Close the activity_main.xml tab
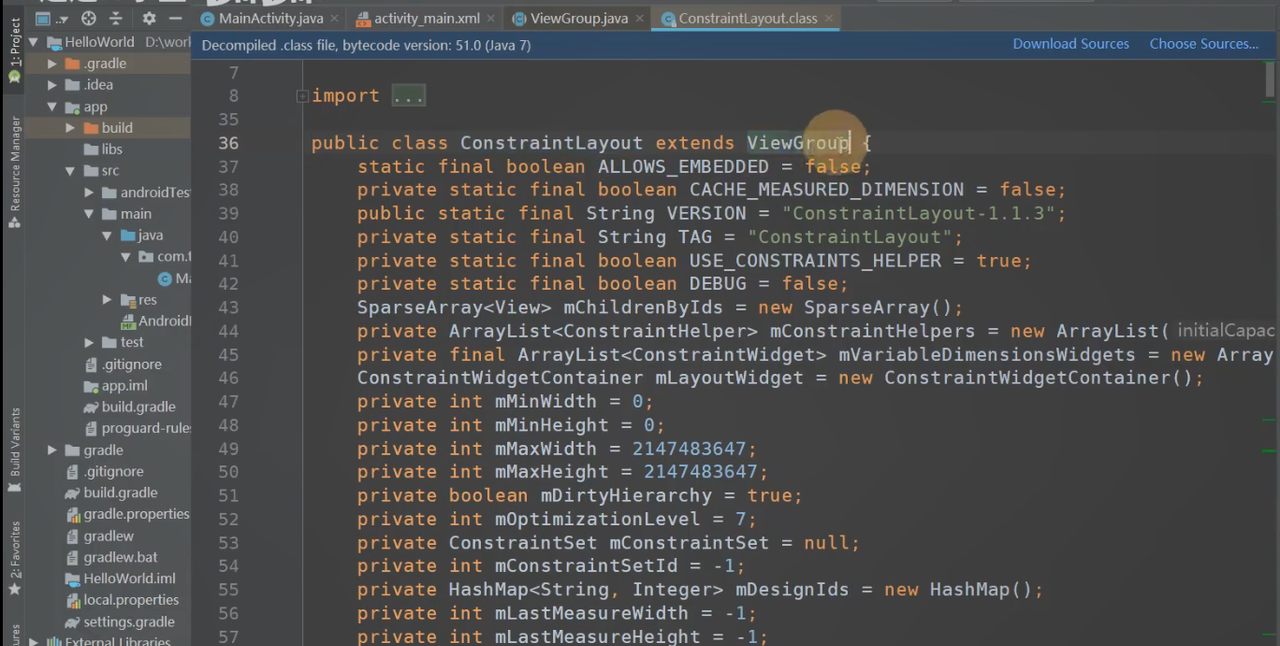Viewport: 1280px width, 646px height. click(489, 18)
